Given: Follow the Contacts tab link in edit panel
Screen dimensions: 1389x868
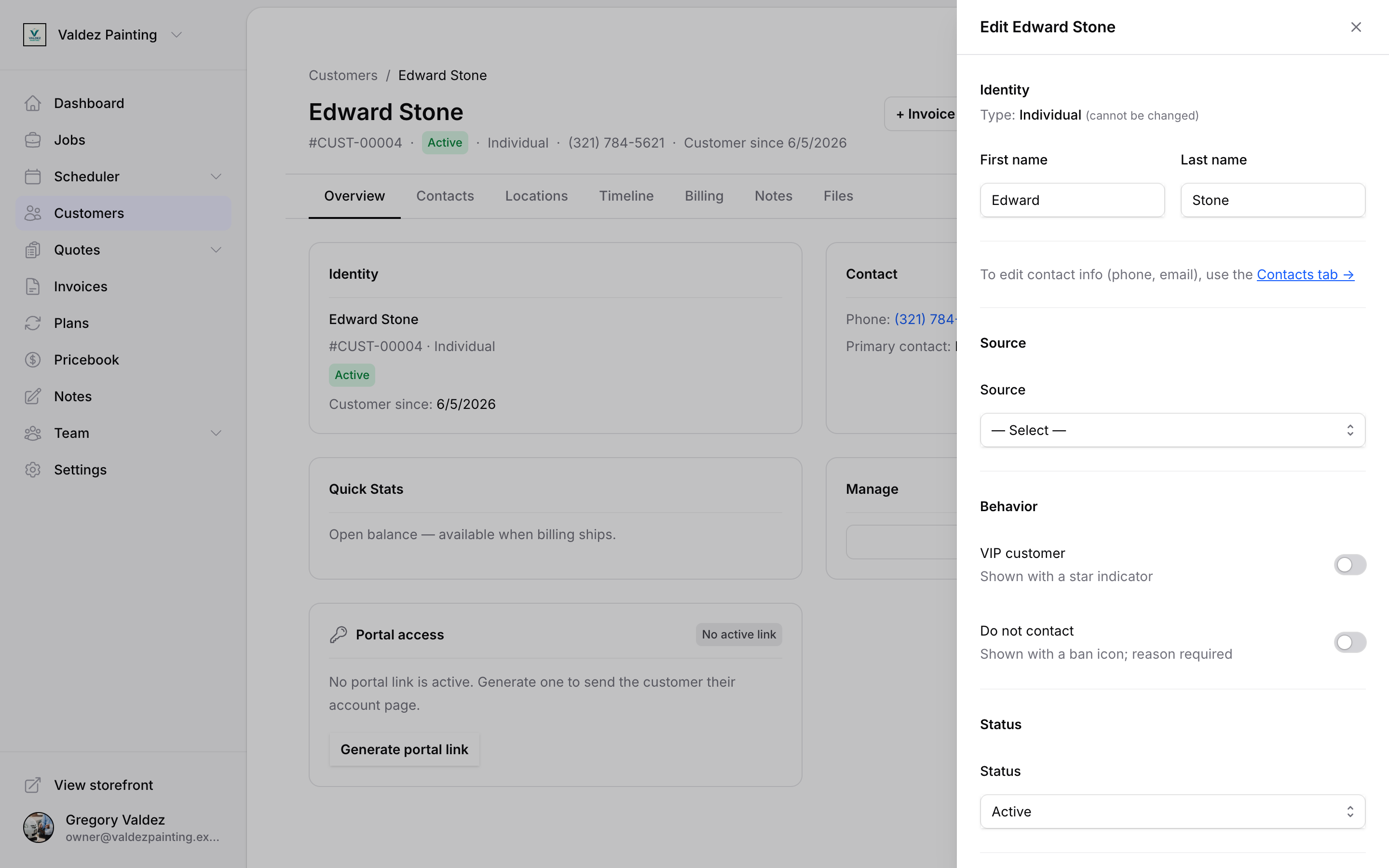Looking at the screenshot, I should tap(1305, 275).
